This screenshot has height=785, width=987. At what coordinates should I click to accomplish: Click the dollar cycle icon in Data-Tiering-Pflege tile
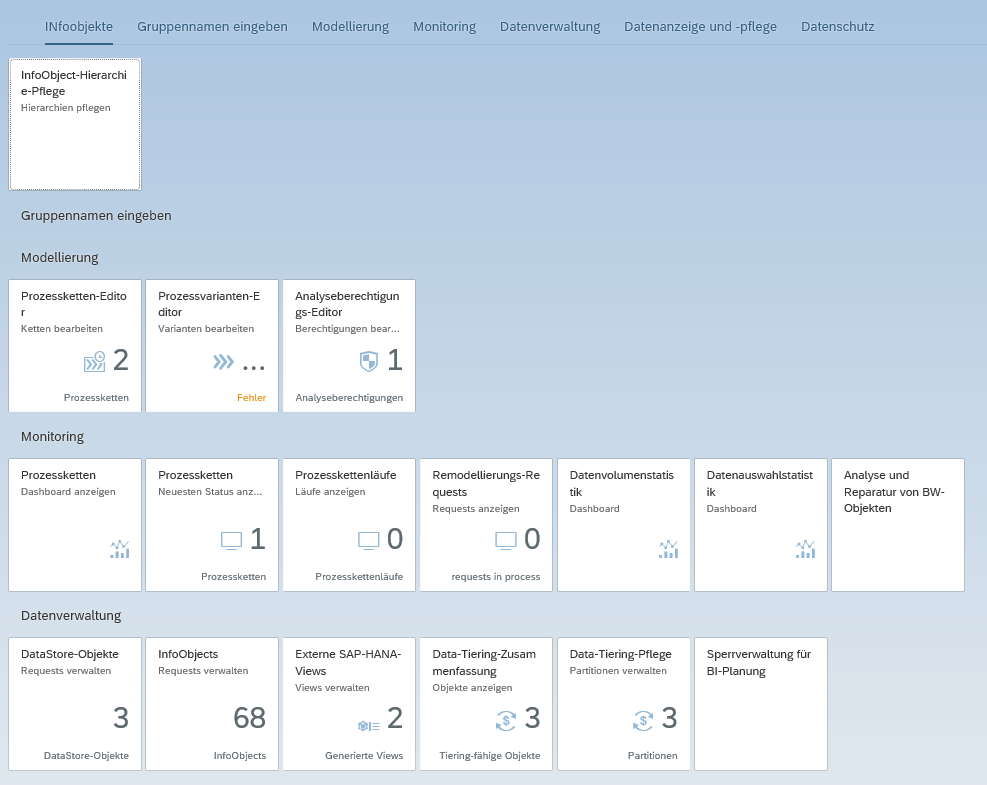pos(643,719)
